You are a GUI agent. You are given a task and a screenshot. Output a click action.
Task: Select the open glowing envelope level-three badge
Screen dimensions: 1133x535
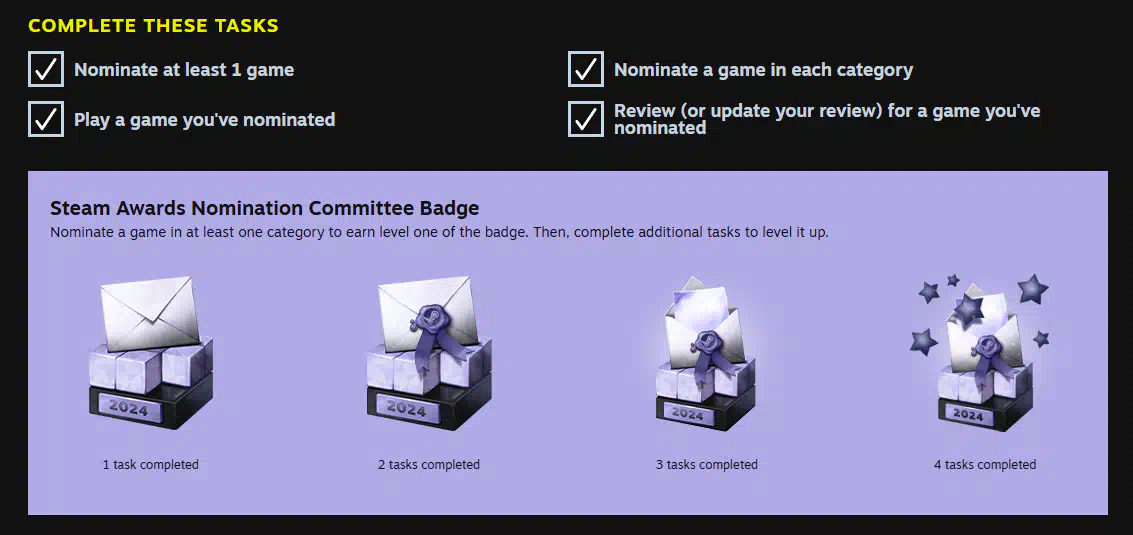pos(706,354)
